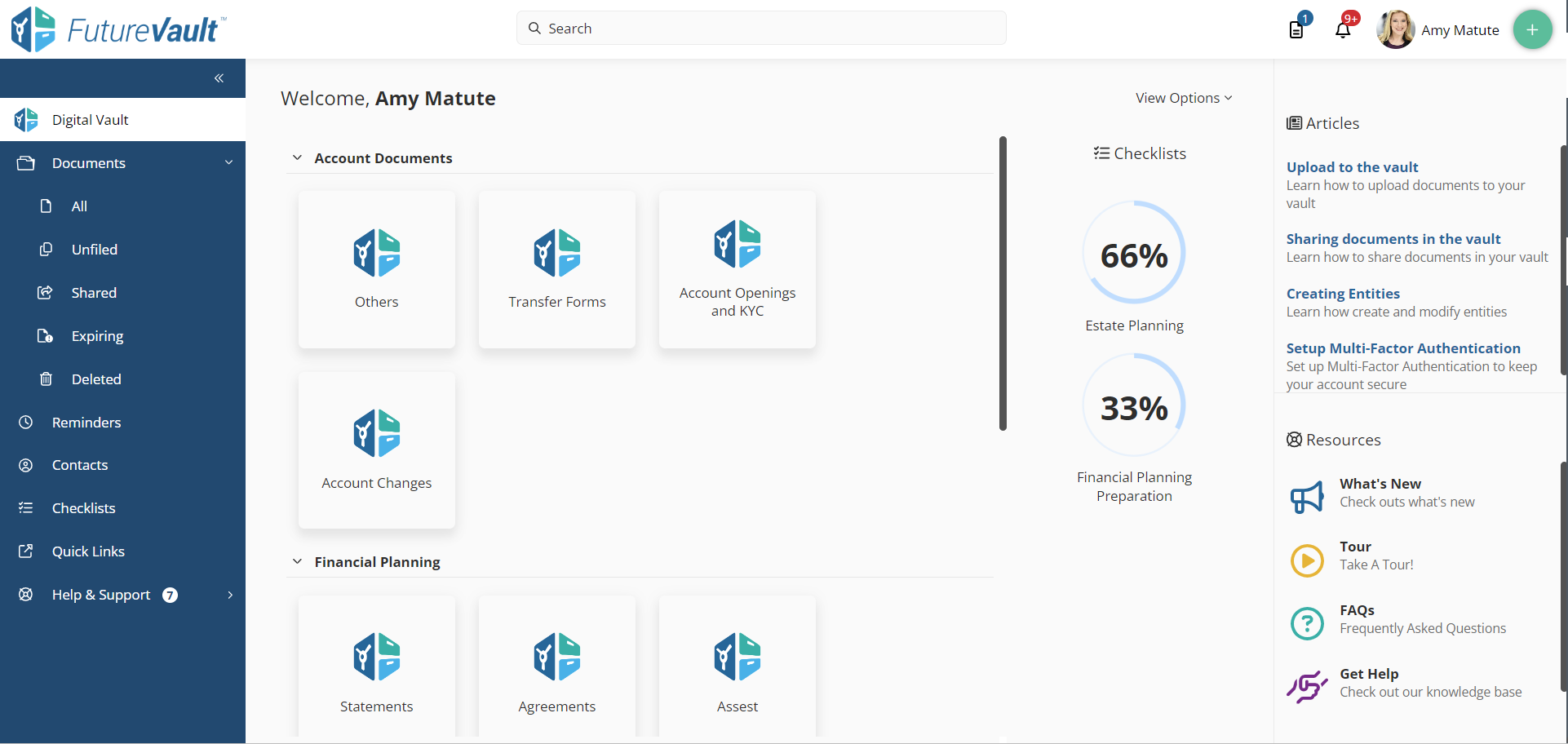Click the Articles heading icon
The image size is (1568, 744).
pyautogui.click(x=1294, y=123)
